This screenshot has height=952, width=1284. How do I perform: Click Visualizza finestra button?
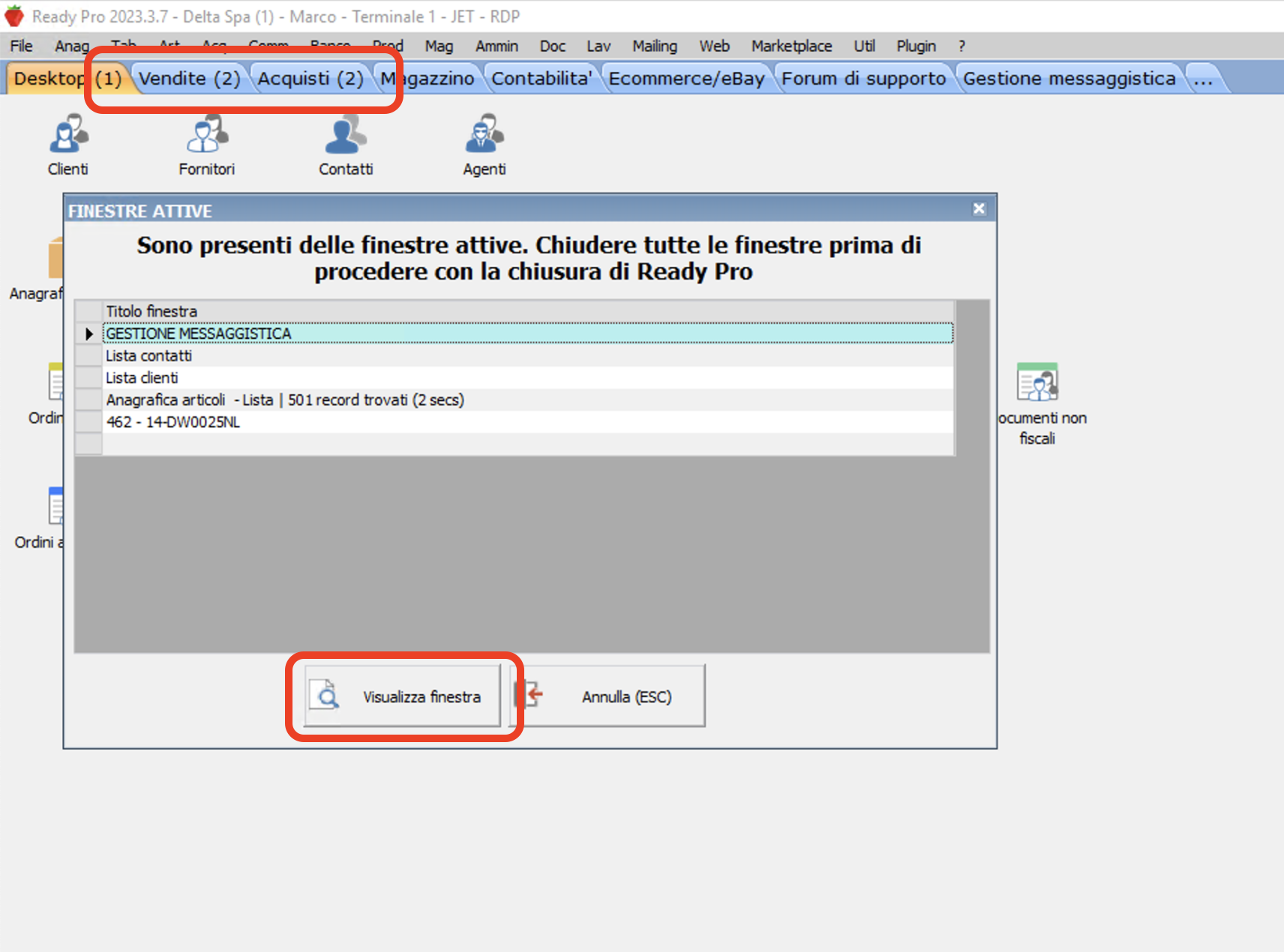402,696
